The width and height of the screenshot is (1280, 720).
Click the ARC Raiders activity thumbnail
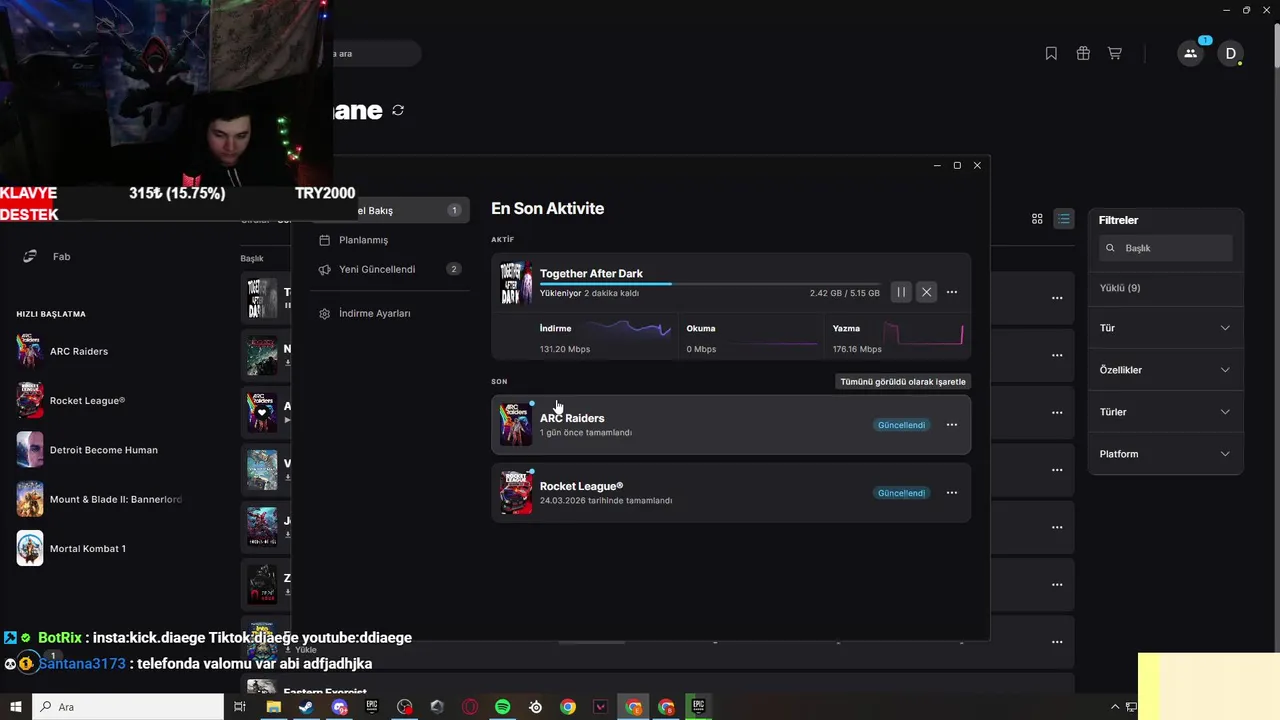516,425
